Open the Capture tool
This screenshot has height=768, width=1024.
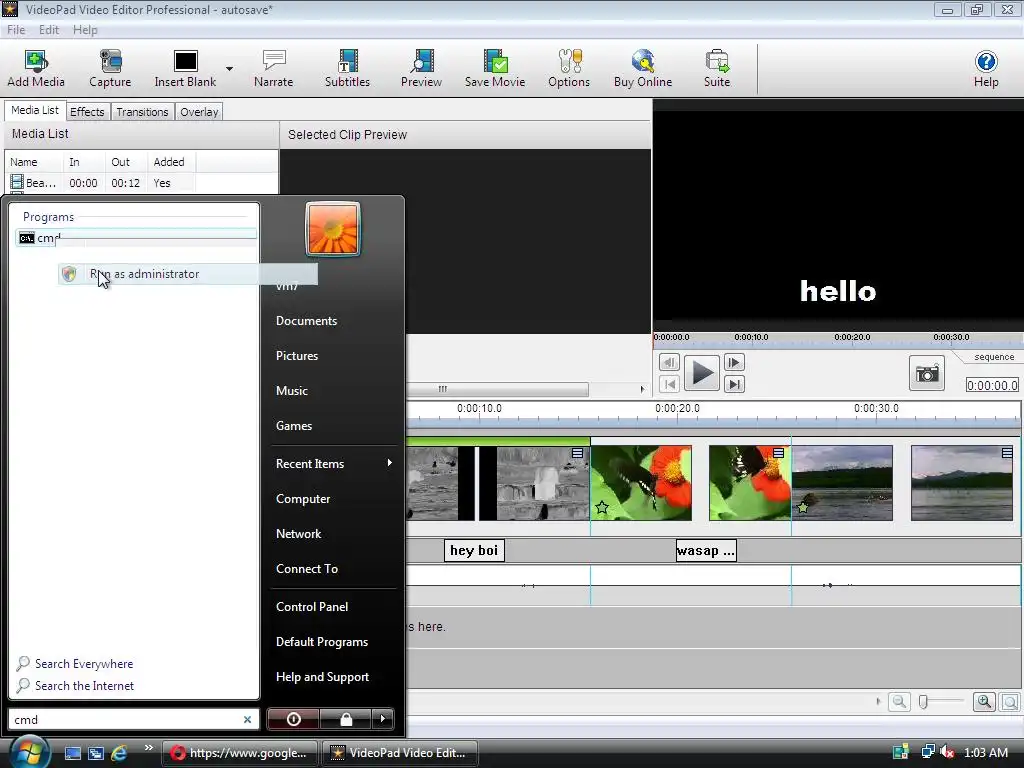coord(110,68)
